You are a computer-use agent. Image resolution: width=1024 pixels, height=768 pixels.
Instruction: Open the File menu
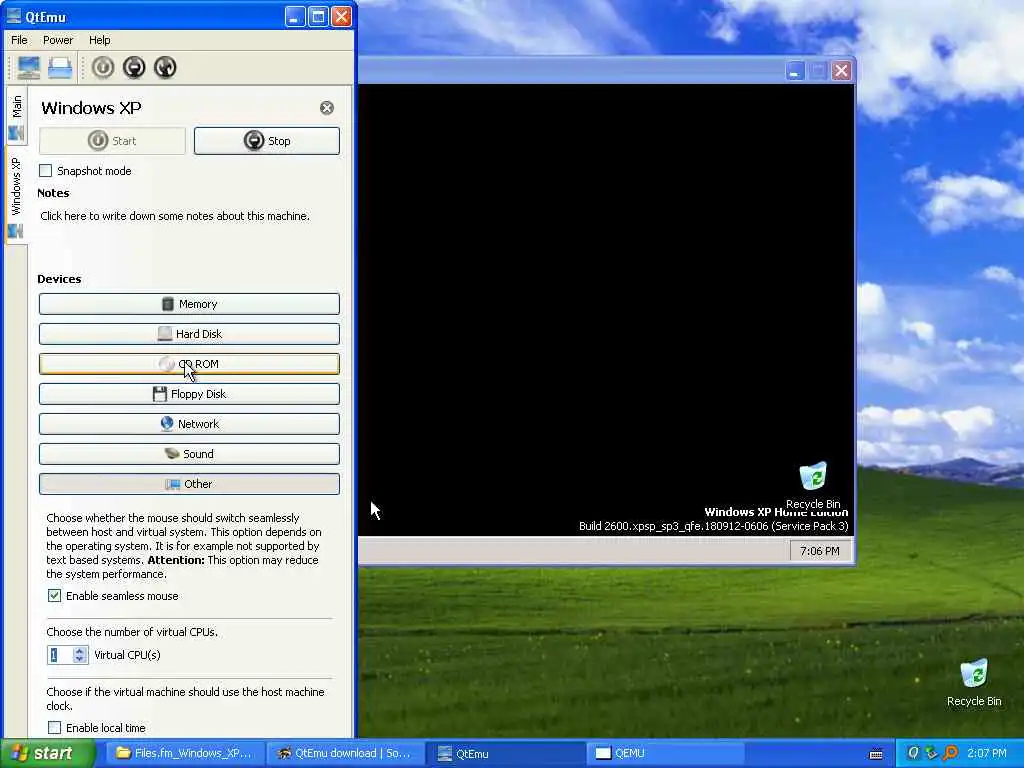coord(19,40)
